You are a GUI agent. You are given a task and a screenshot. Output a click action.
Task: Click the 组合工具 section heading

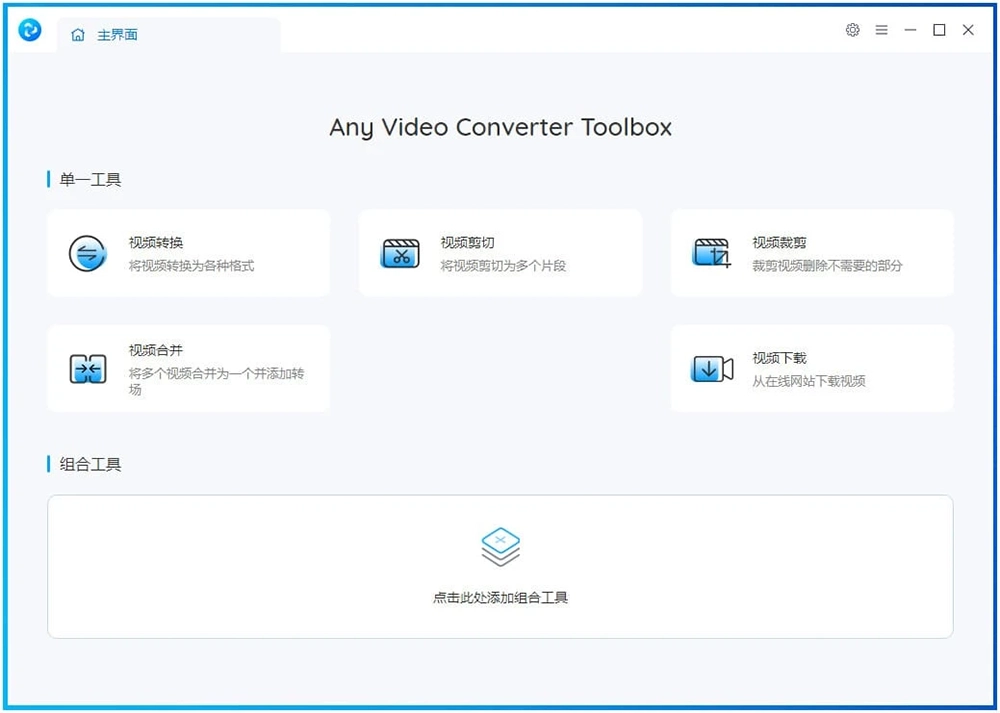click(88, 464)
